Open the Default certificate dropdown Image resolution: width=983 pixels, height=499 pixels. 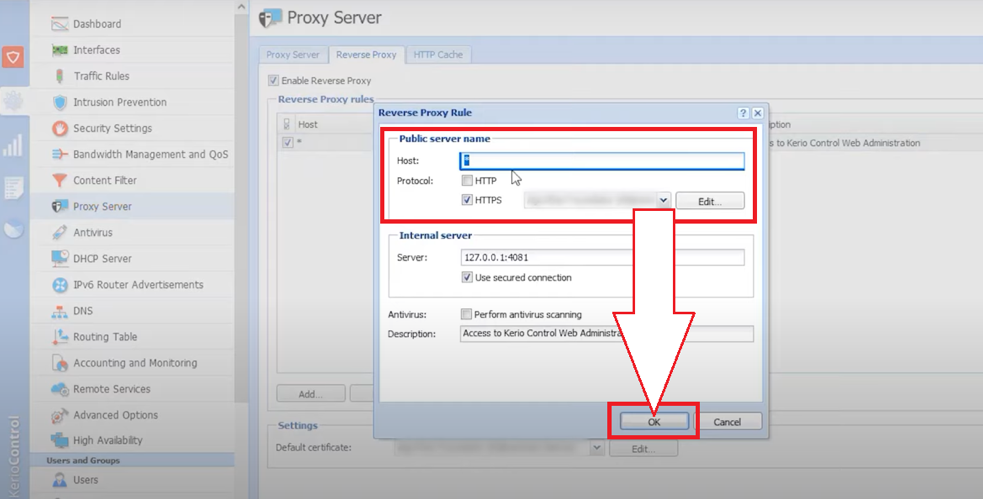pyautogui.click(x=597, y=448)
